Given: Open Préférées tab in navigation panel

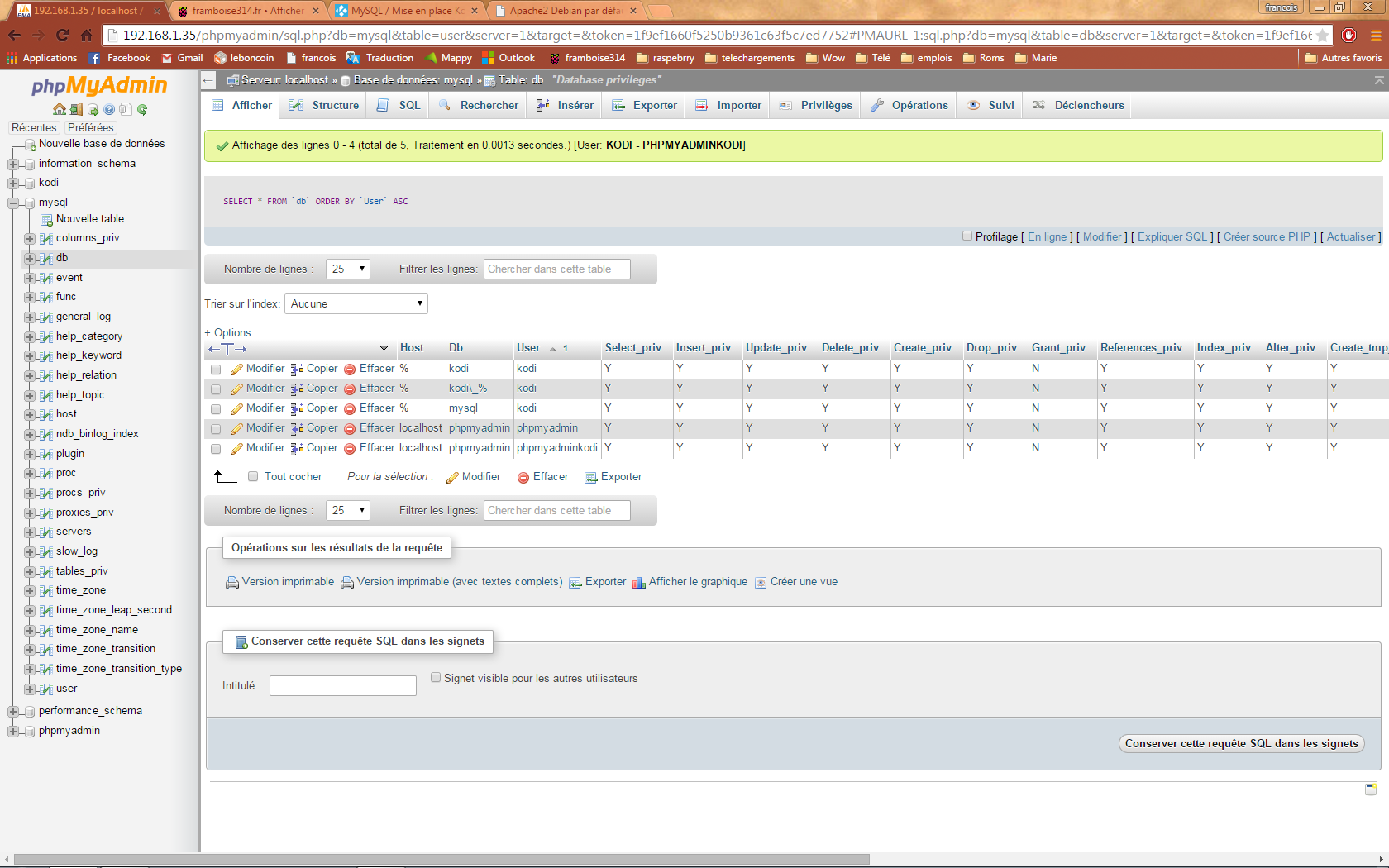Looking at the screenshot, I should pyautogui.click(x=90, y=127).
